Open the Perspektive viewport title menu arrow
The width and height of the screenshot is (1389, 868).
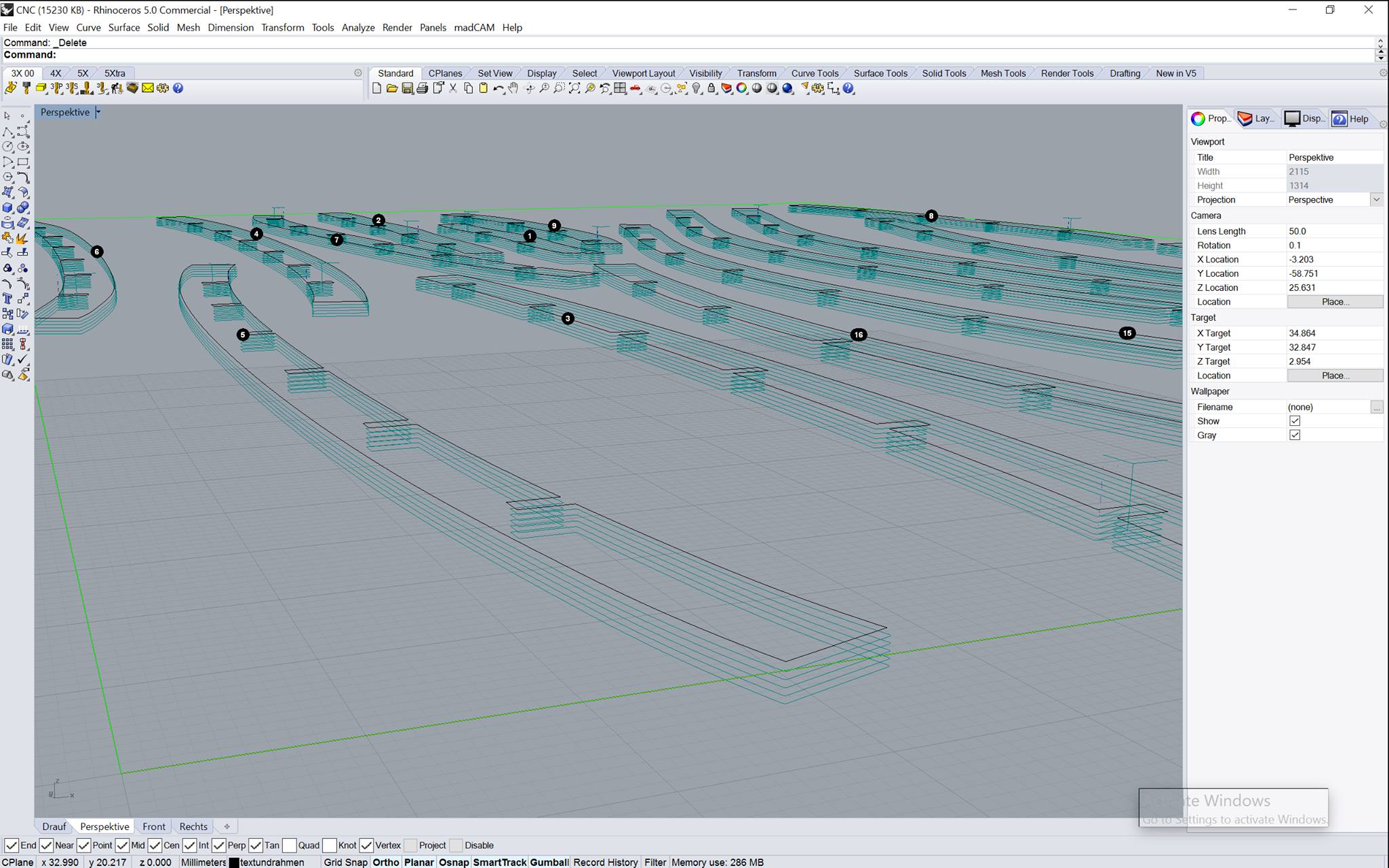tap(98, 113)
